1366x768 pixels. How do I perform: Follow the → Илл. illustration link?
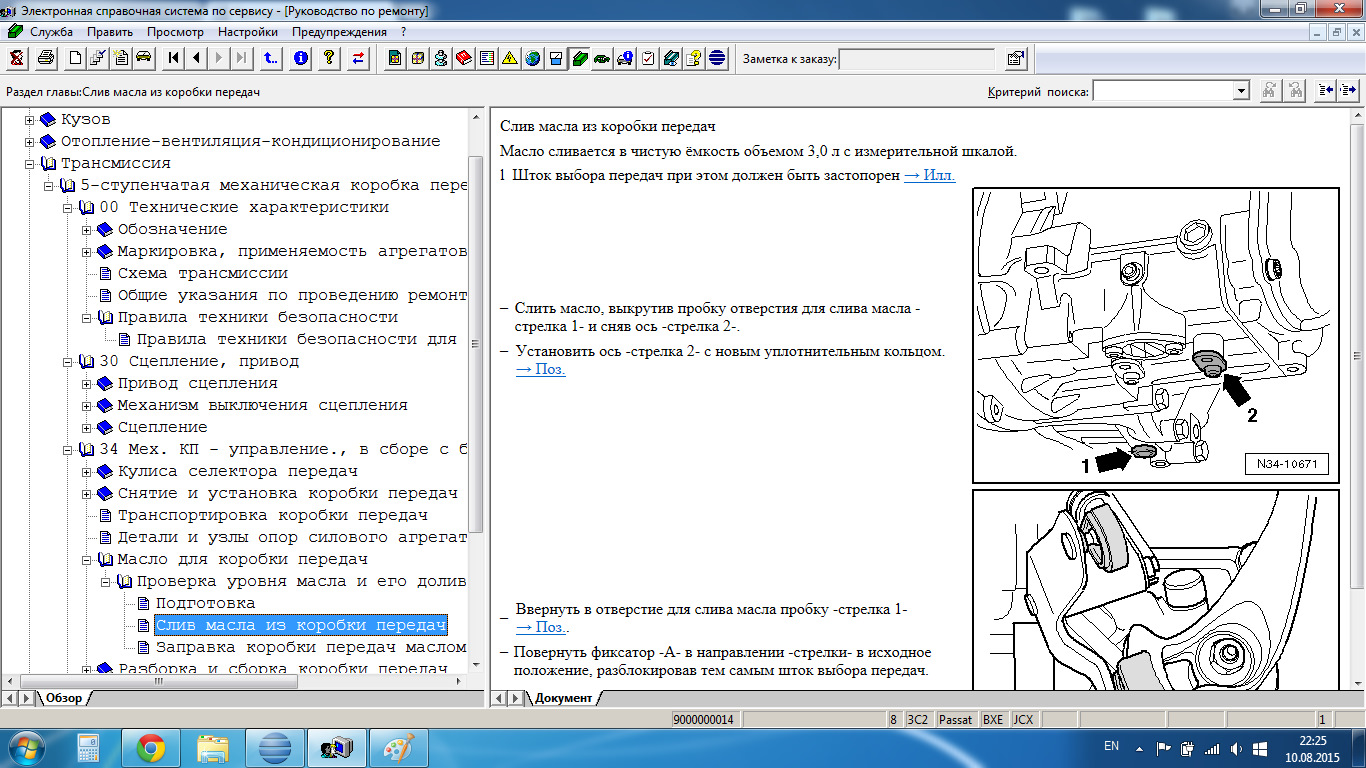point(929,175)
